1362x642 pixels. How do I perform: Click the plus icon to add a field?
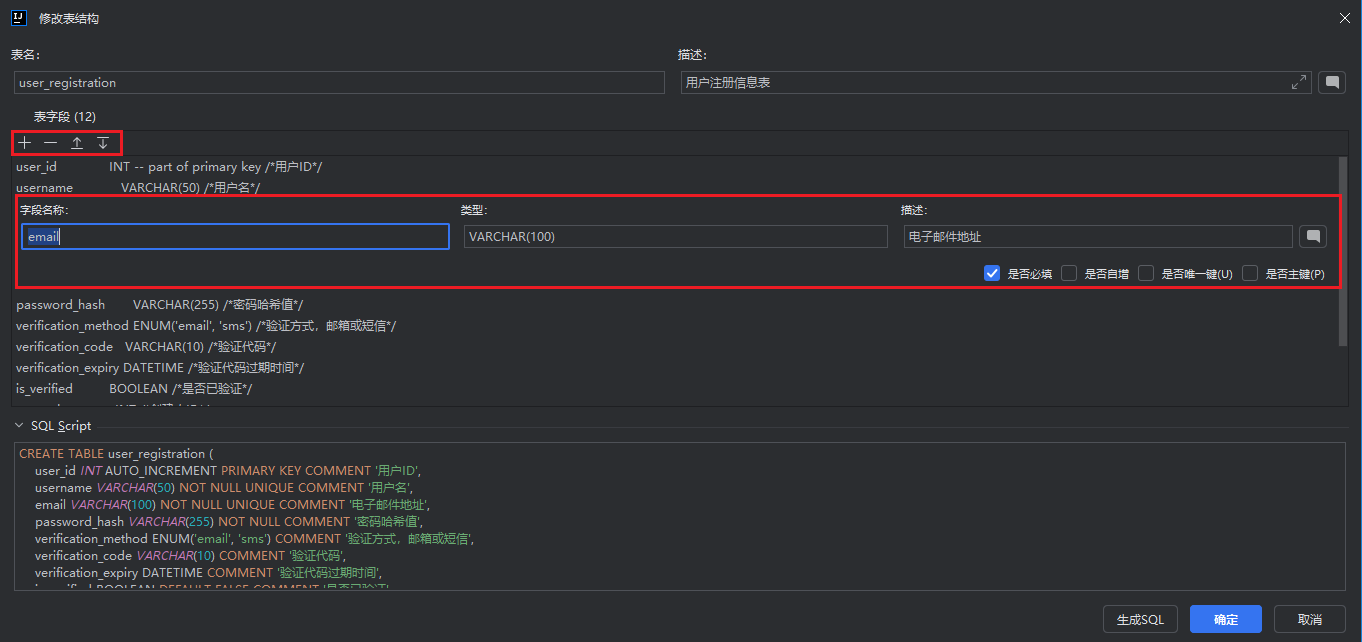tap(25, 143)
